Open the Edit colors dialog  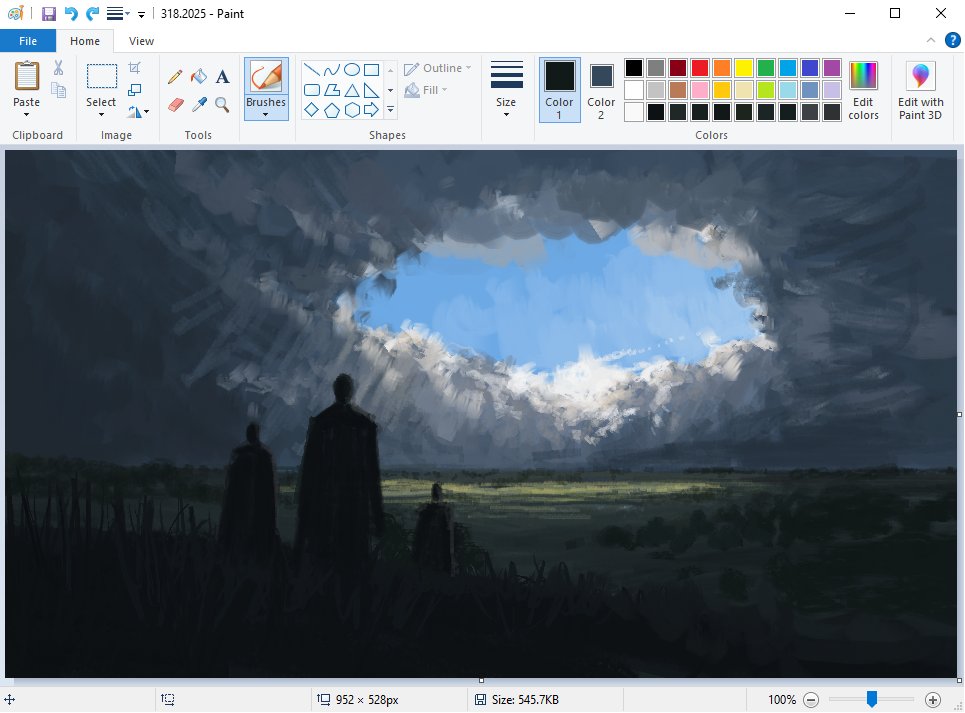863,90
